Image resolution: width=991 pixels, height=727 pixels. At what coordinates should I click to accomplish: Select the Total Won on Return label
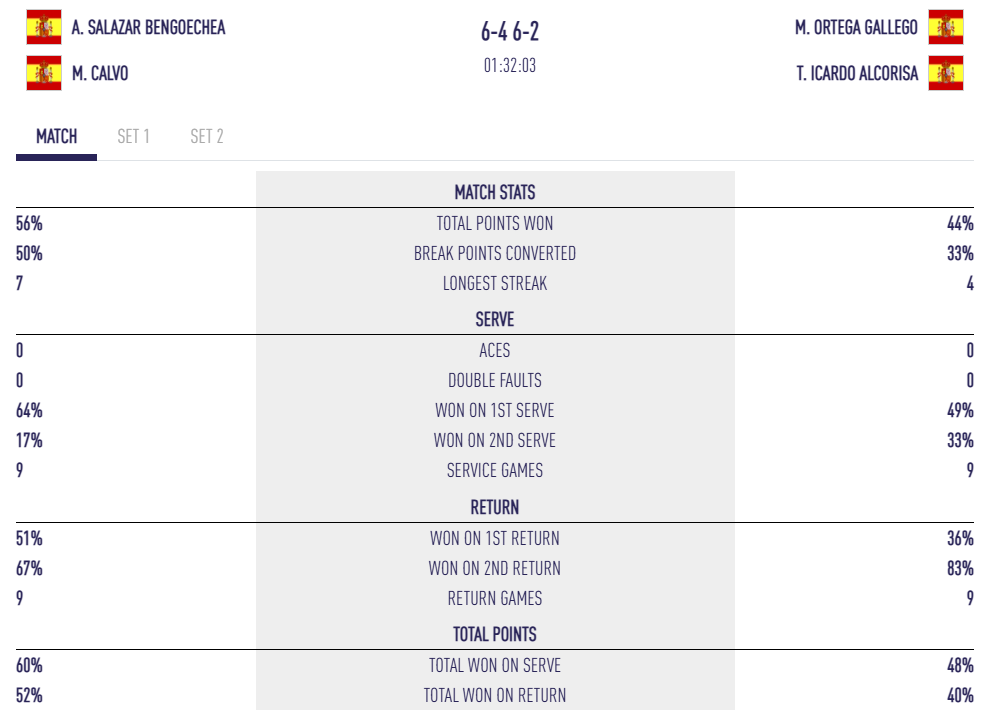pyautogui.click(x=495, y=696)
